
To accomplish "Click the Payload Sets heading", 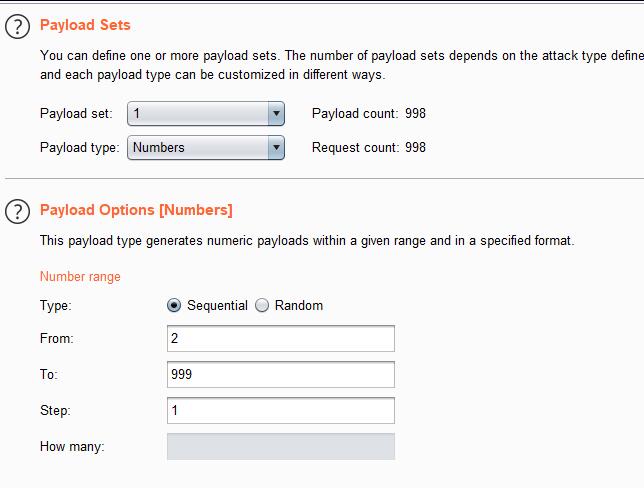I will (x=85, y=25).
